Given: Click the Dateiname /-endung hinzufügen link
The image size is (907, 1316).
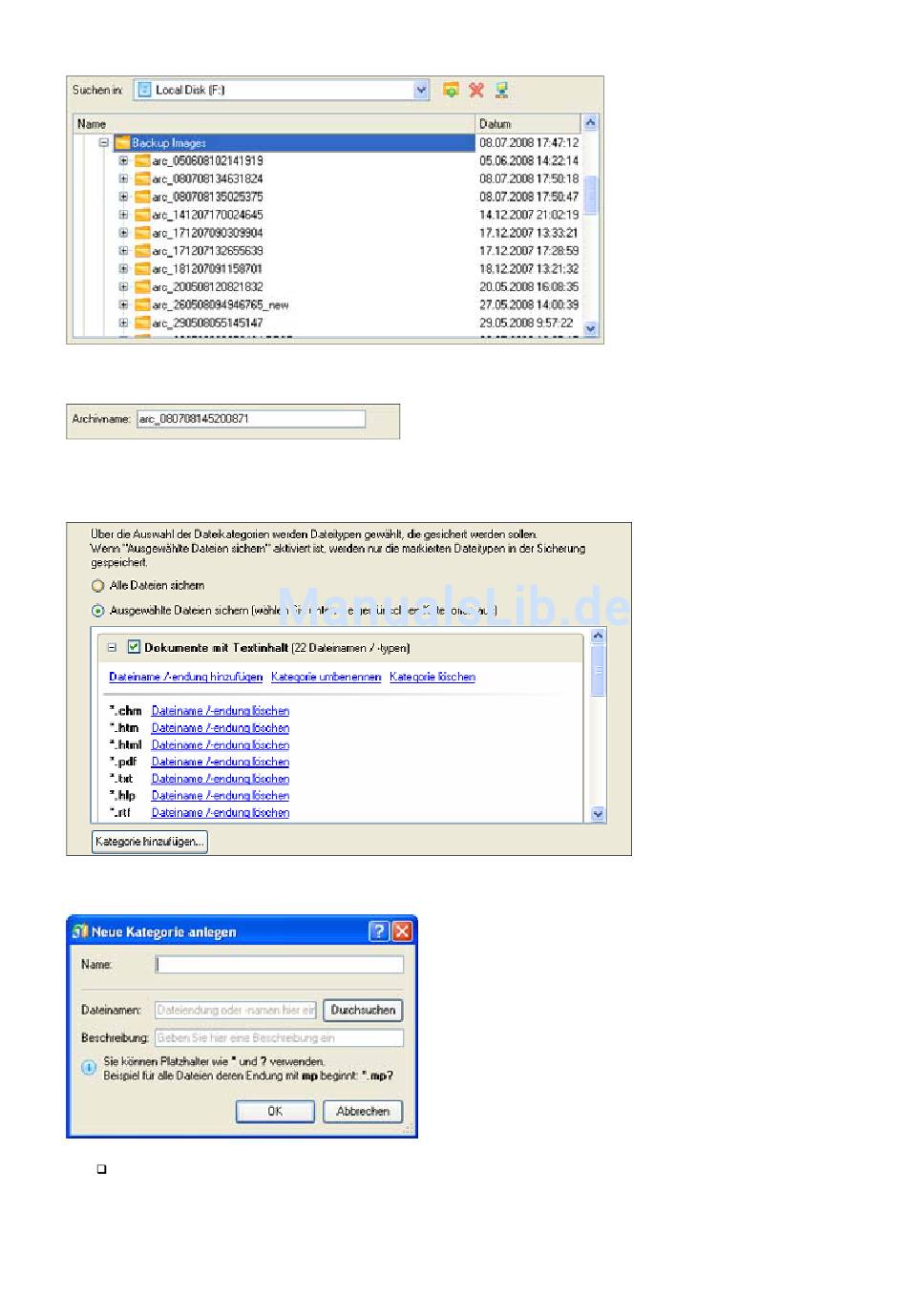Looking at the screenshot, I should pos(186,678).
